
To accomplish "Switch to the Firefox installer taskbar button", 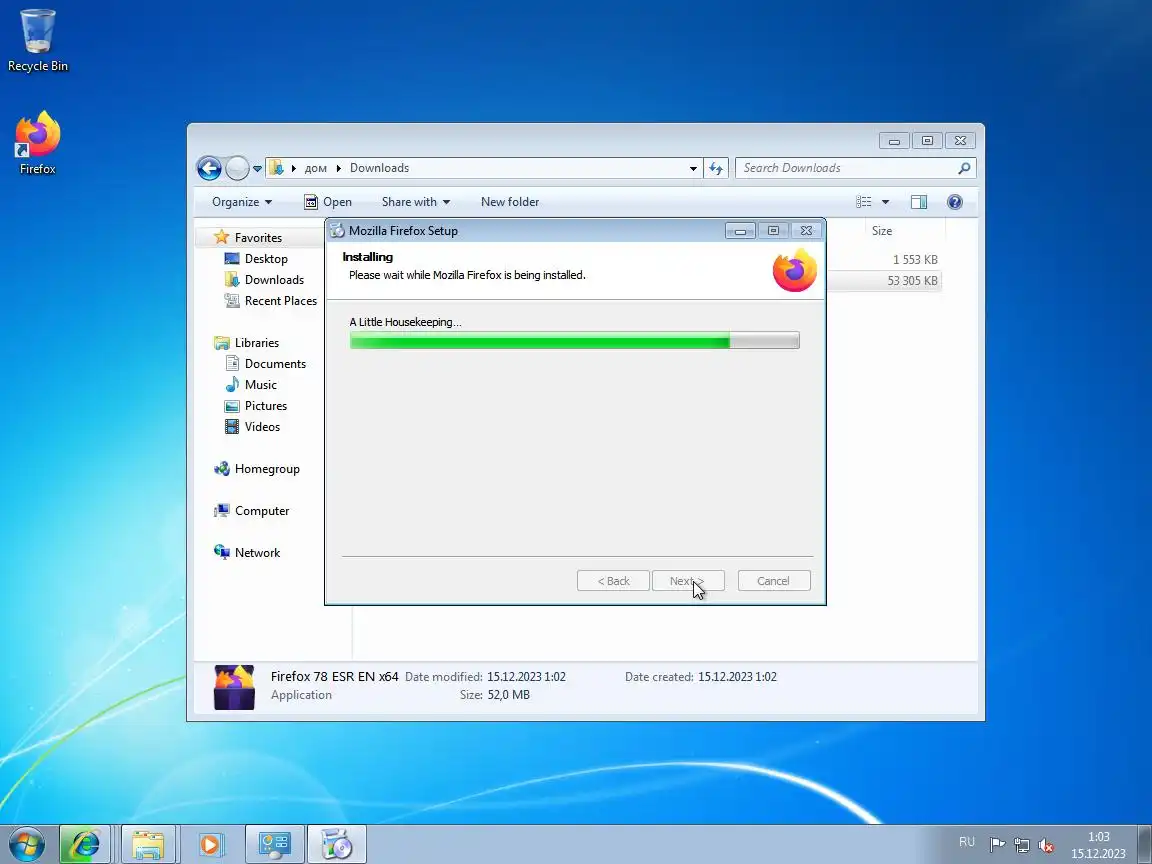I will (x=336, y=844).
